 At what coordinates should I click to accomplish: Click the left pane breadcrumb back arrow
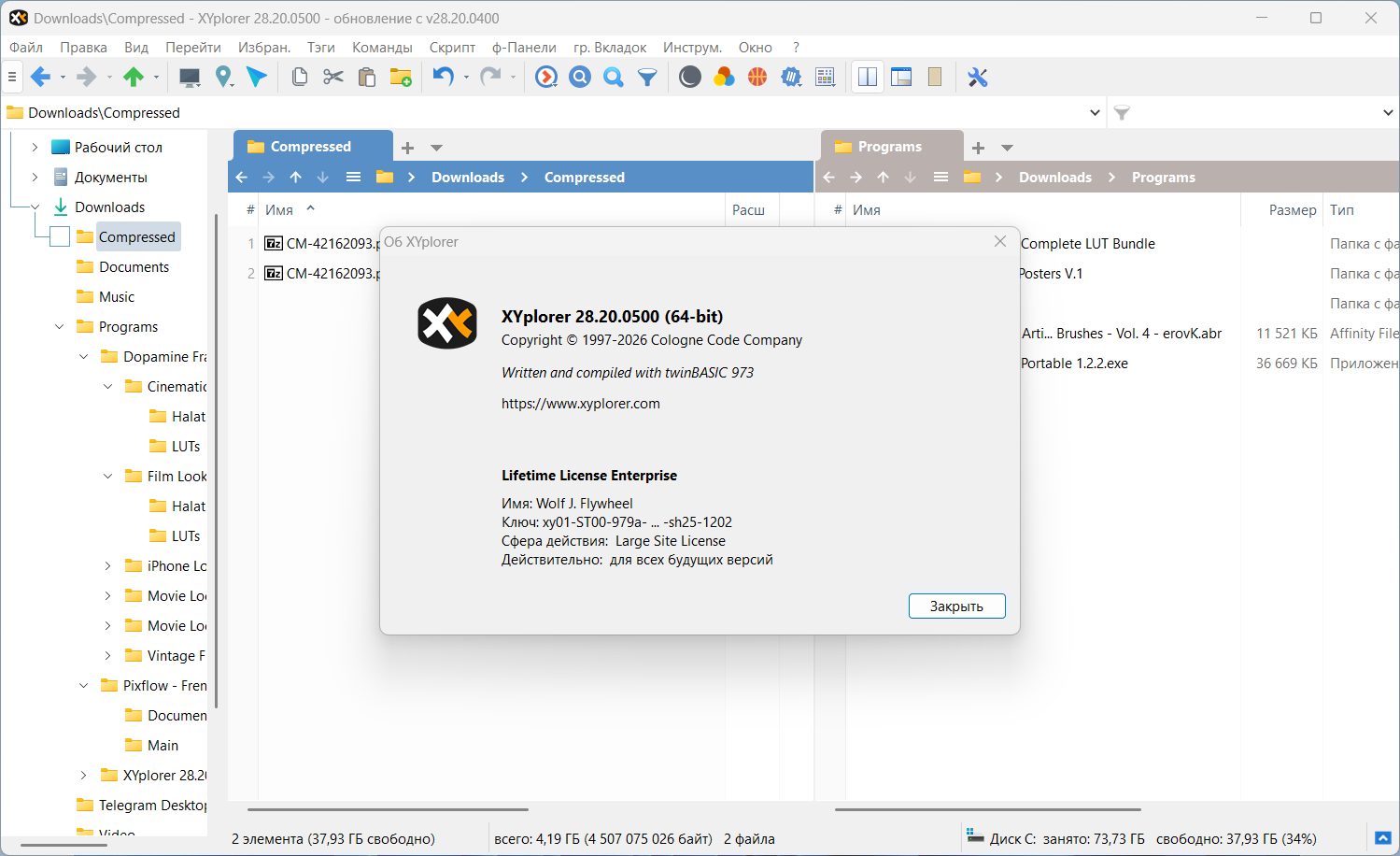[242, 178]
